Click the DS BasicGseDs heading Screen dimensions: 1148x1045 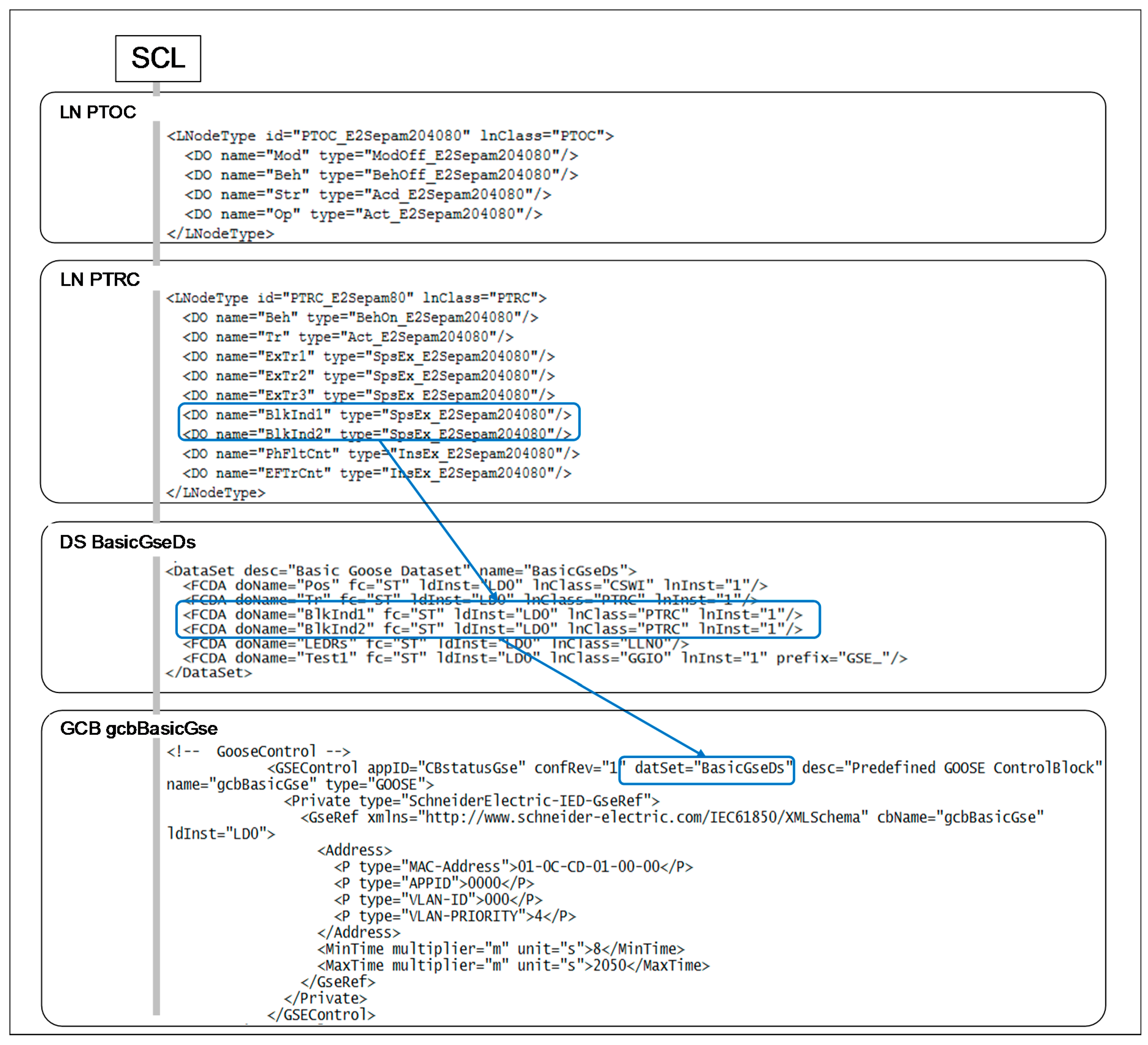pos(128,542)
